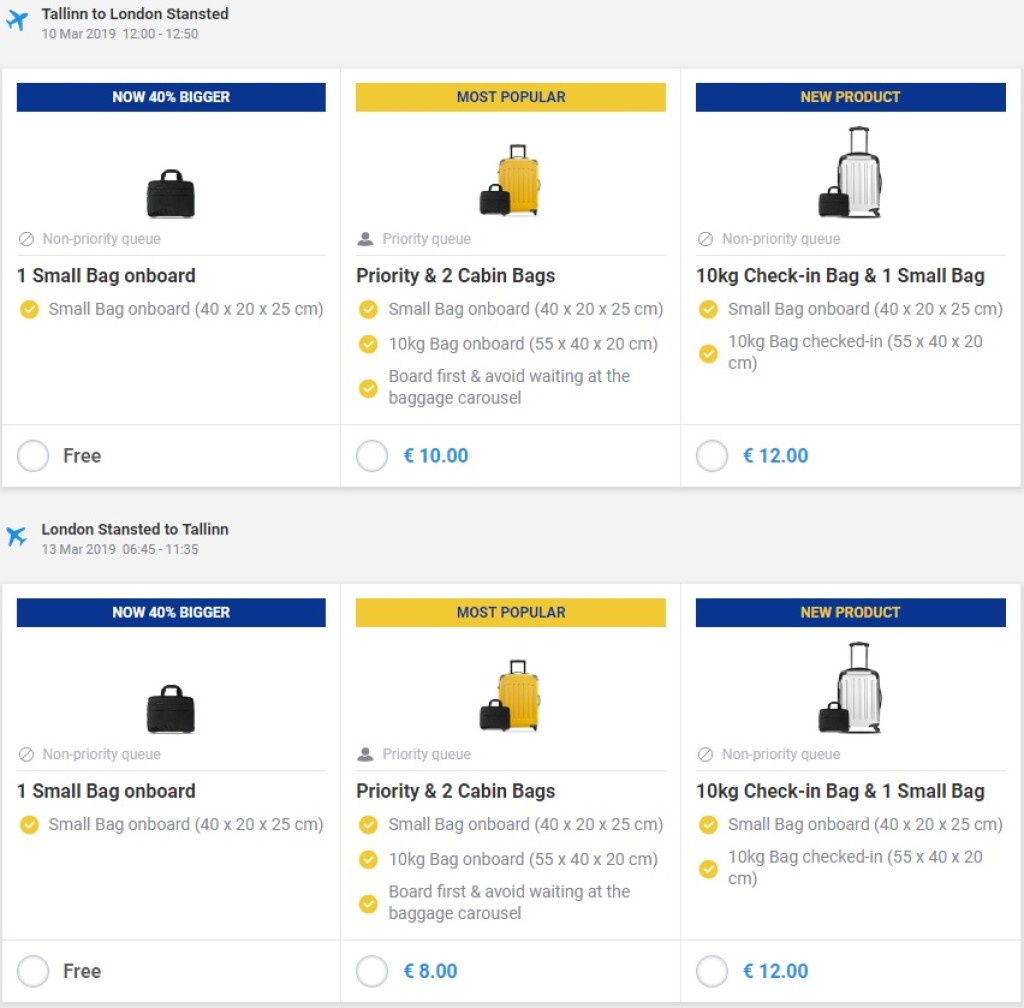Click the yellow suitcase image for outbound flight

517,181
